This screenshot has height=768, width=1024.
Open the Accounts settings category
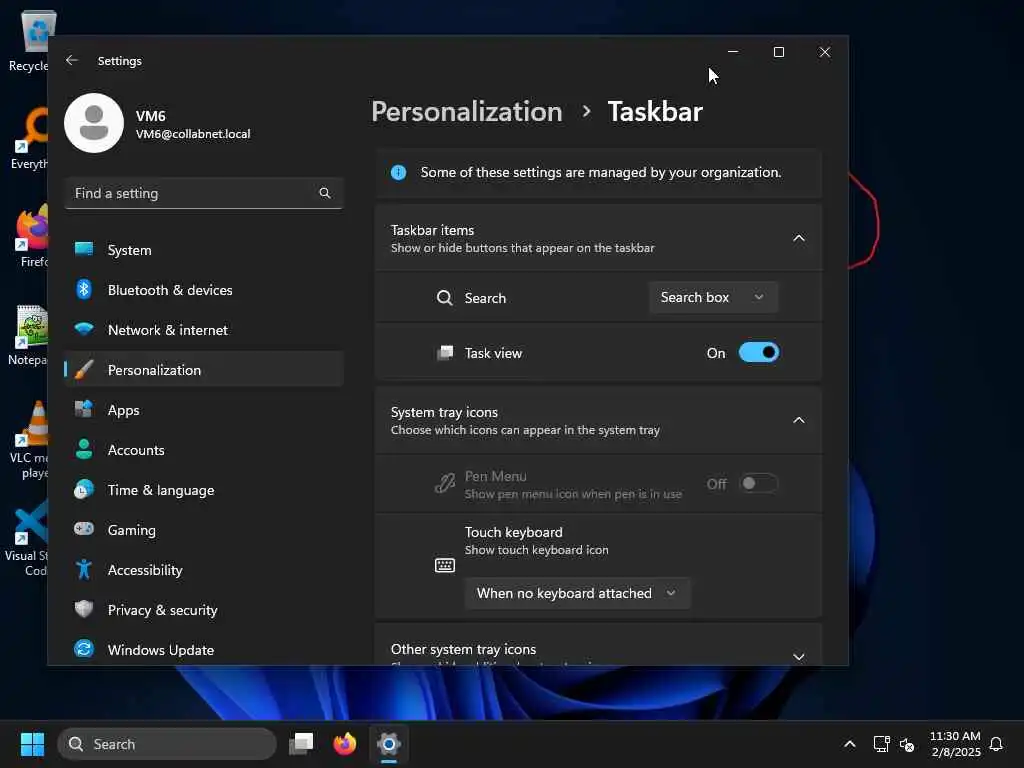tap(204, 450)
